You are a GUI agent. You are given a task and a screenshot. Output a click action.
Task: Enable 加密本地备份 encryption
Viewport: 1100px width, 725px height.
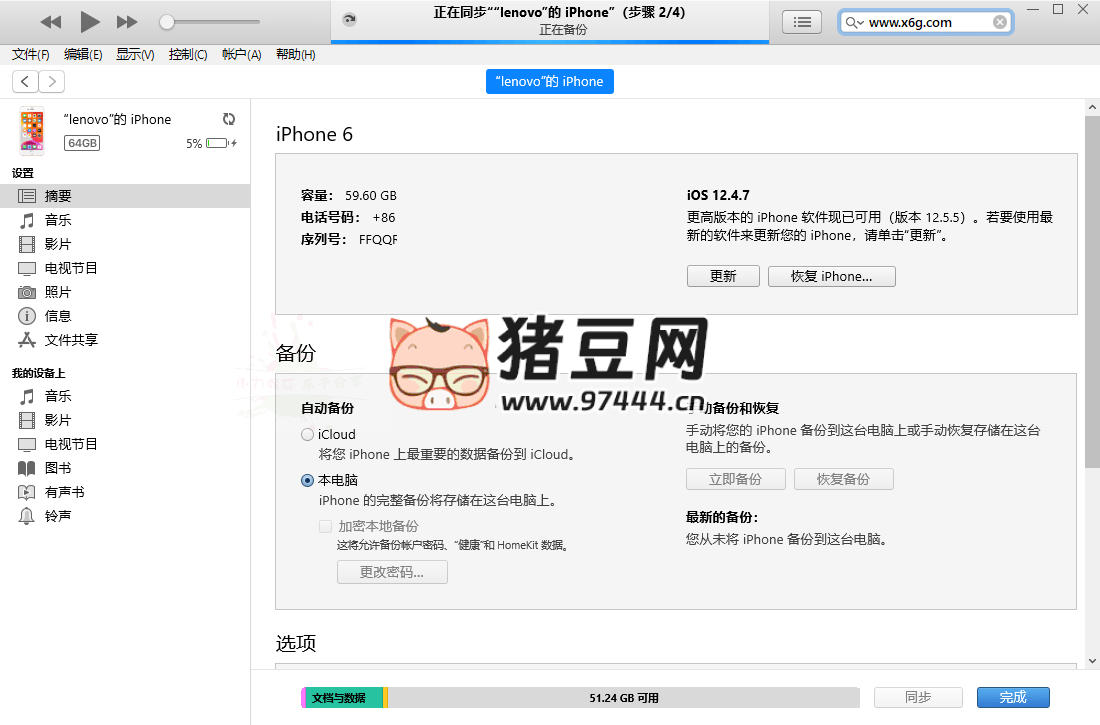[325, 525]
